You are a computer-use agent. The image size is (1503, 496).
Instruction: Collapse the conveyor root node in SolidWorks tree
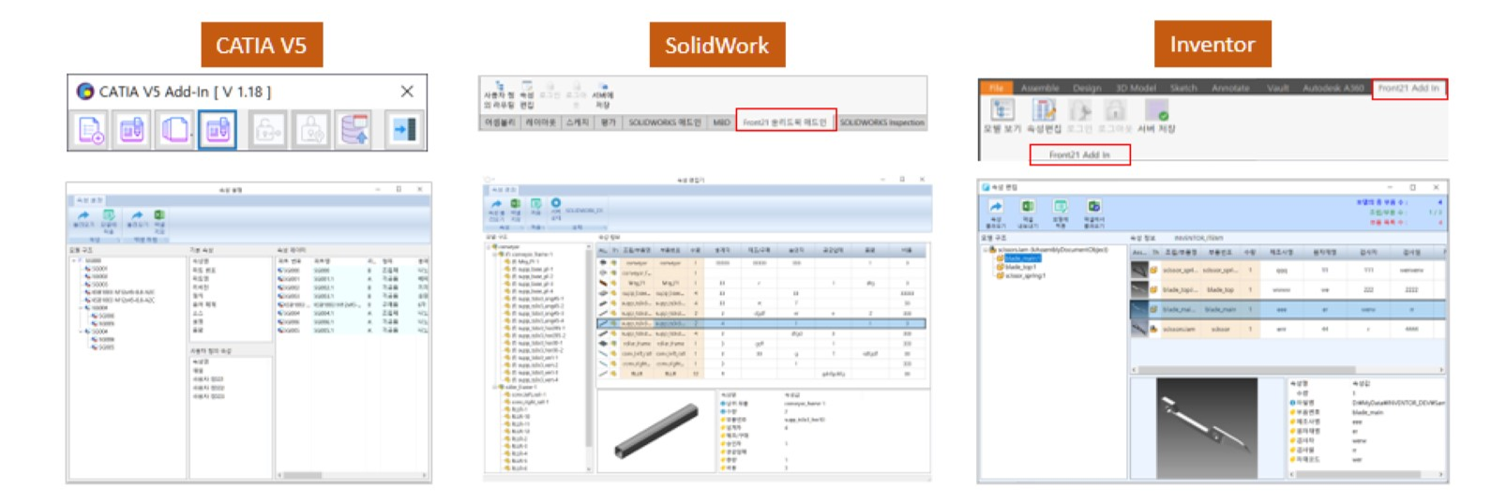click(x=489, y=246)
